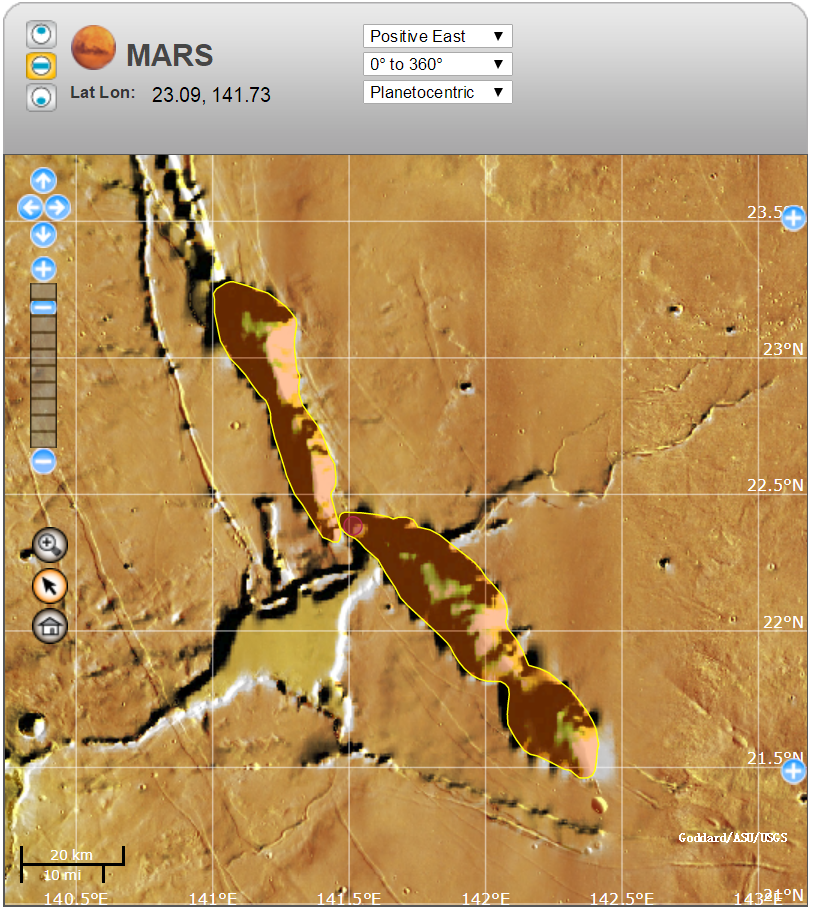Pan the map right with arrow

point(57,208)
